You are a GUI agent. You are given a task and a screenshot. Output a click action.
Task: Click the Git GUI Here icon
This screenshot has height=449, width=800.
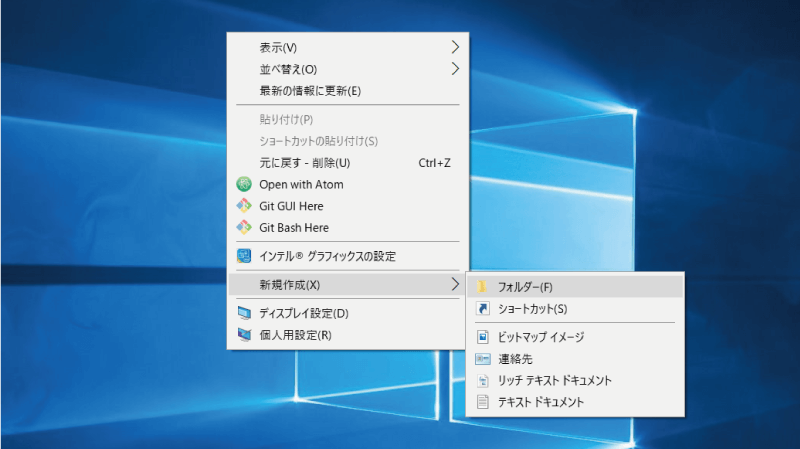[x=244, y=206]
